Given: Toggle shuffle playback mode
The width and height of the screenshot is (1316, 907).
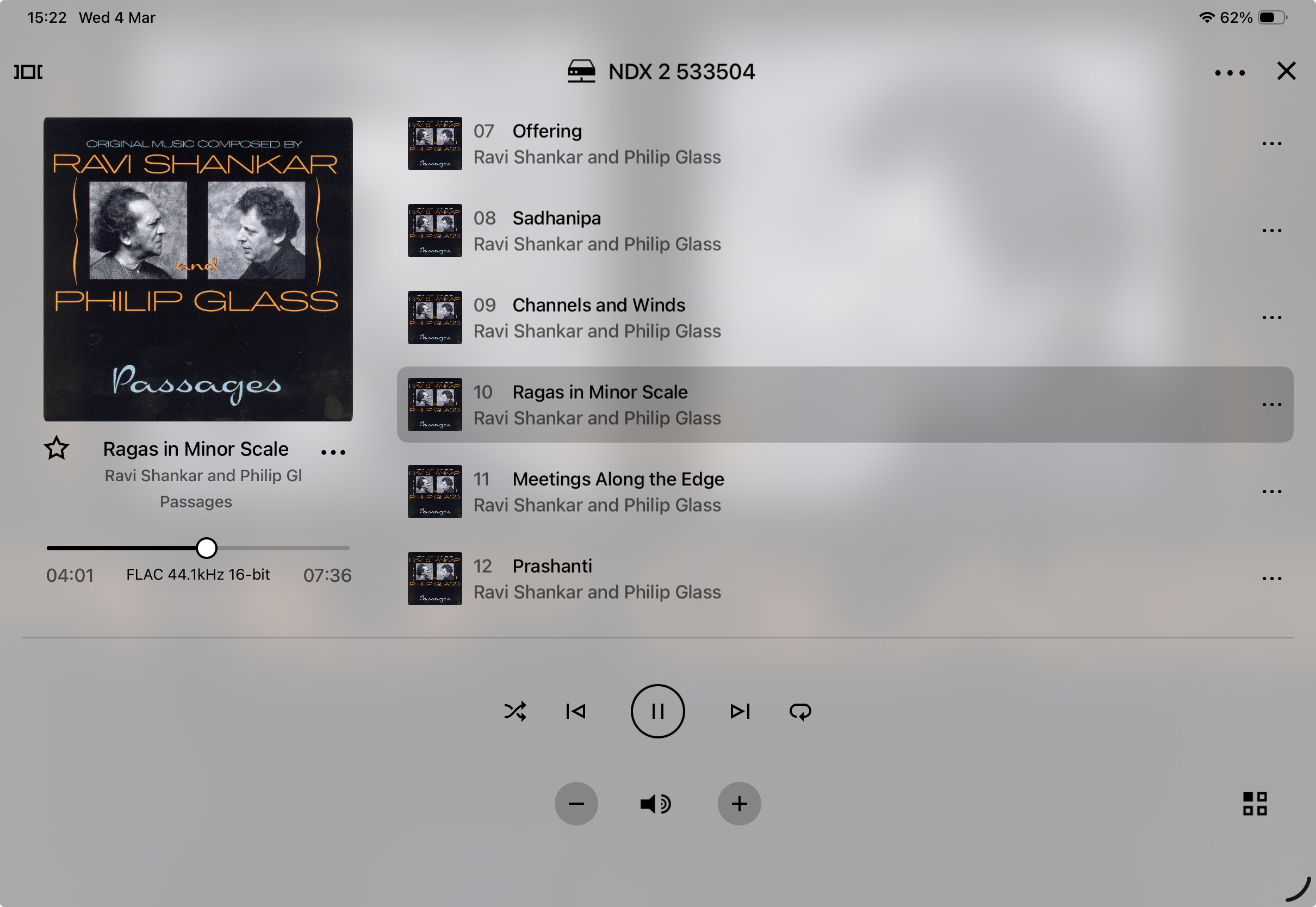Looking at the screenshot, I should tap(515, 711).
